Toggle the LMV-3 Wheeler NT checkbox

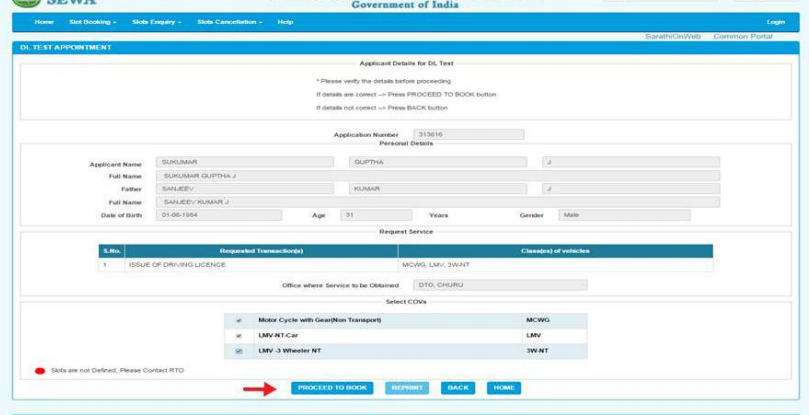(239, 351)
